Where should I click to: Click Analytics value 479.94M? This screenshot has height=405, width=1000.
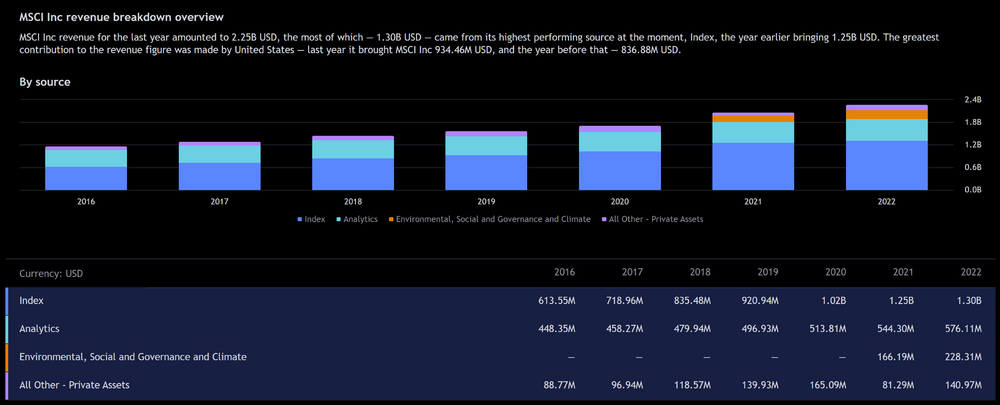692,328
